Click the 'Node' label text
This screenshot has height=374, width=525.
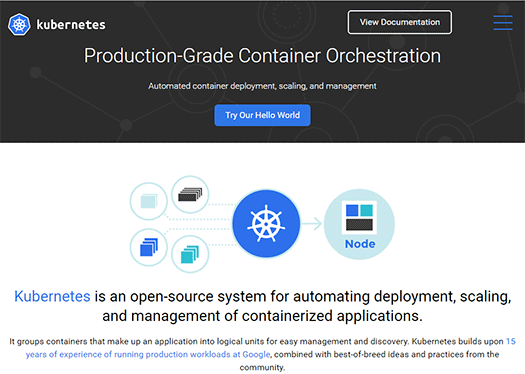click(x=360, y=244)
